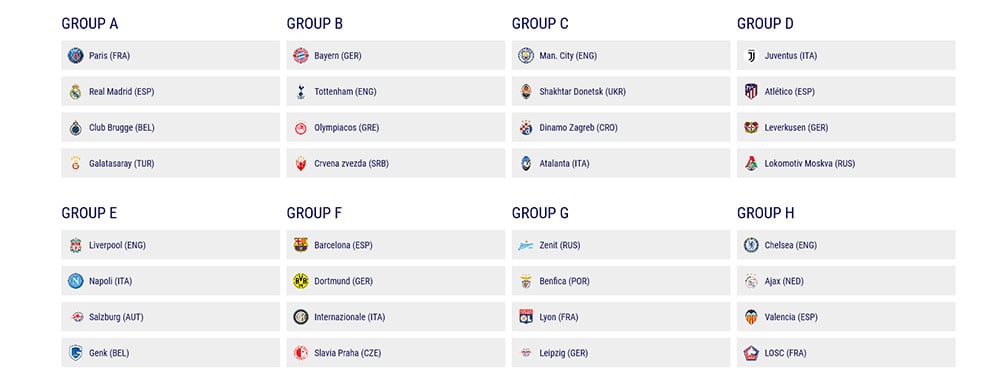Click the Valencia bat crest icon
Screen dimensions: 1000x379
click(x=751, y=316)
